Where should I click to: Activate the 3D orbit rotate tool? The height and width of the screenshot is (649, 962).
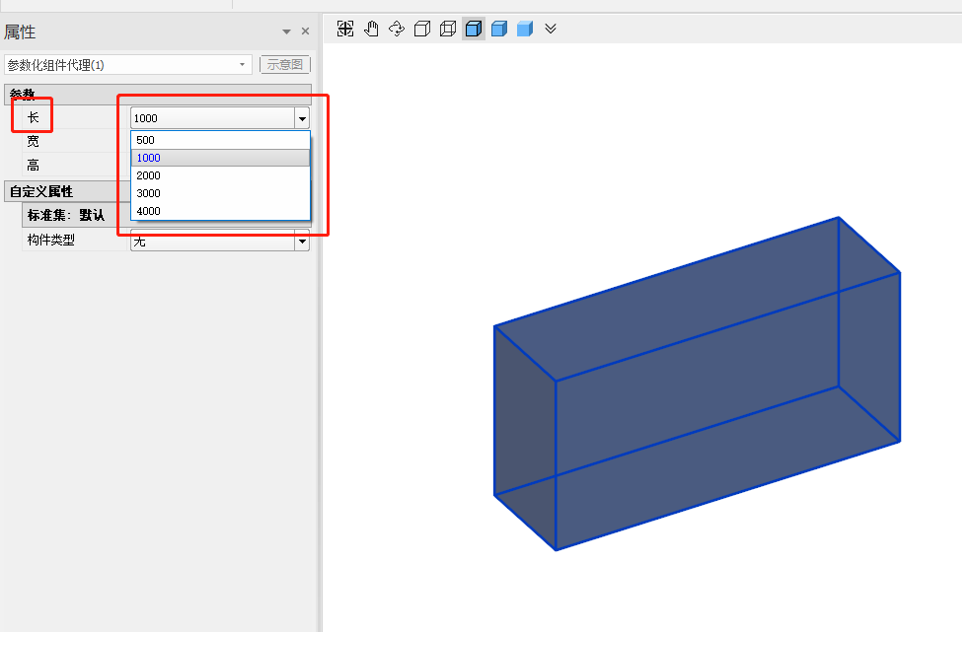[397, 29]
